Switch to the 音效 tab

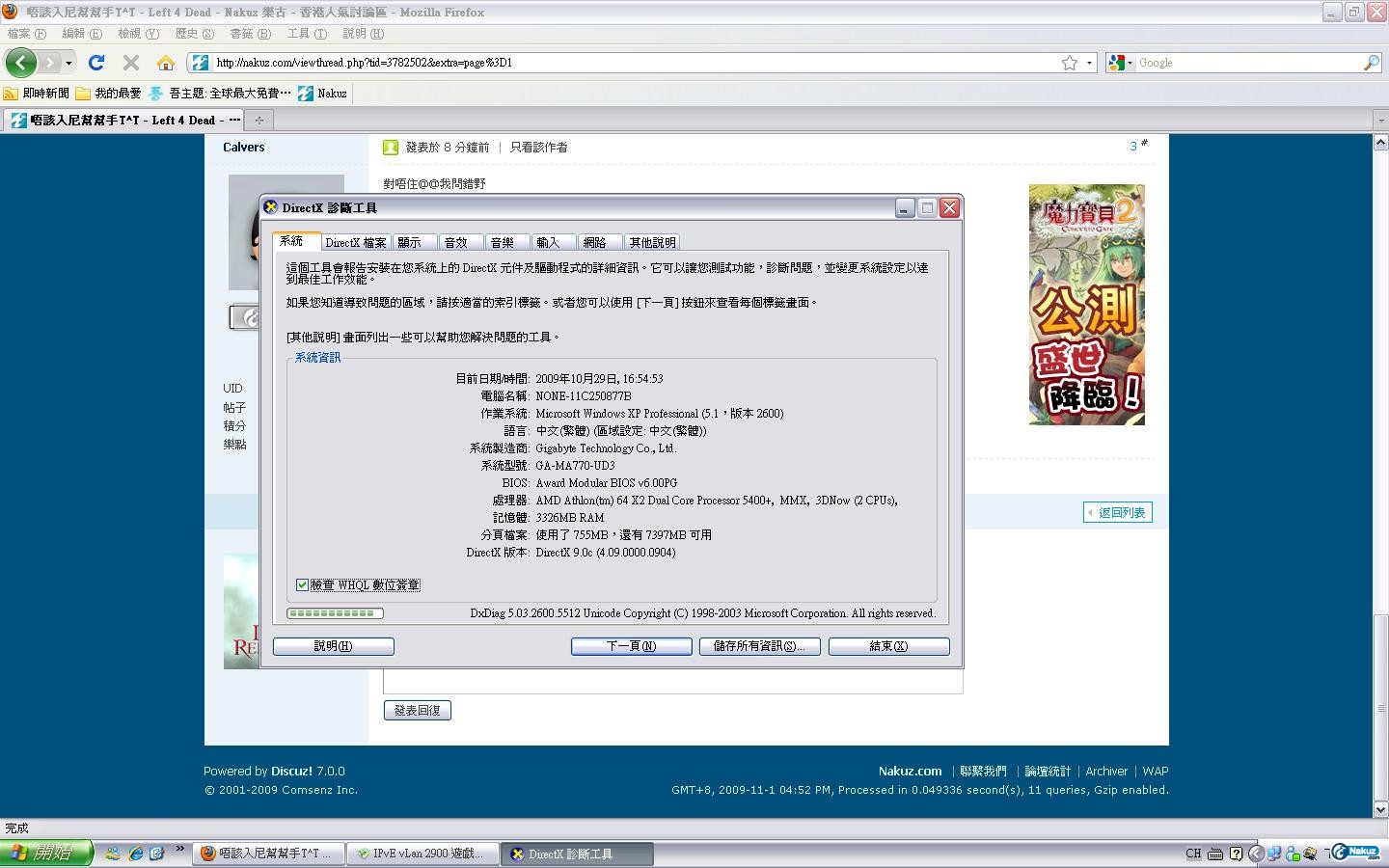(461, 243)
